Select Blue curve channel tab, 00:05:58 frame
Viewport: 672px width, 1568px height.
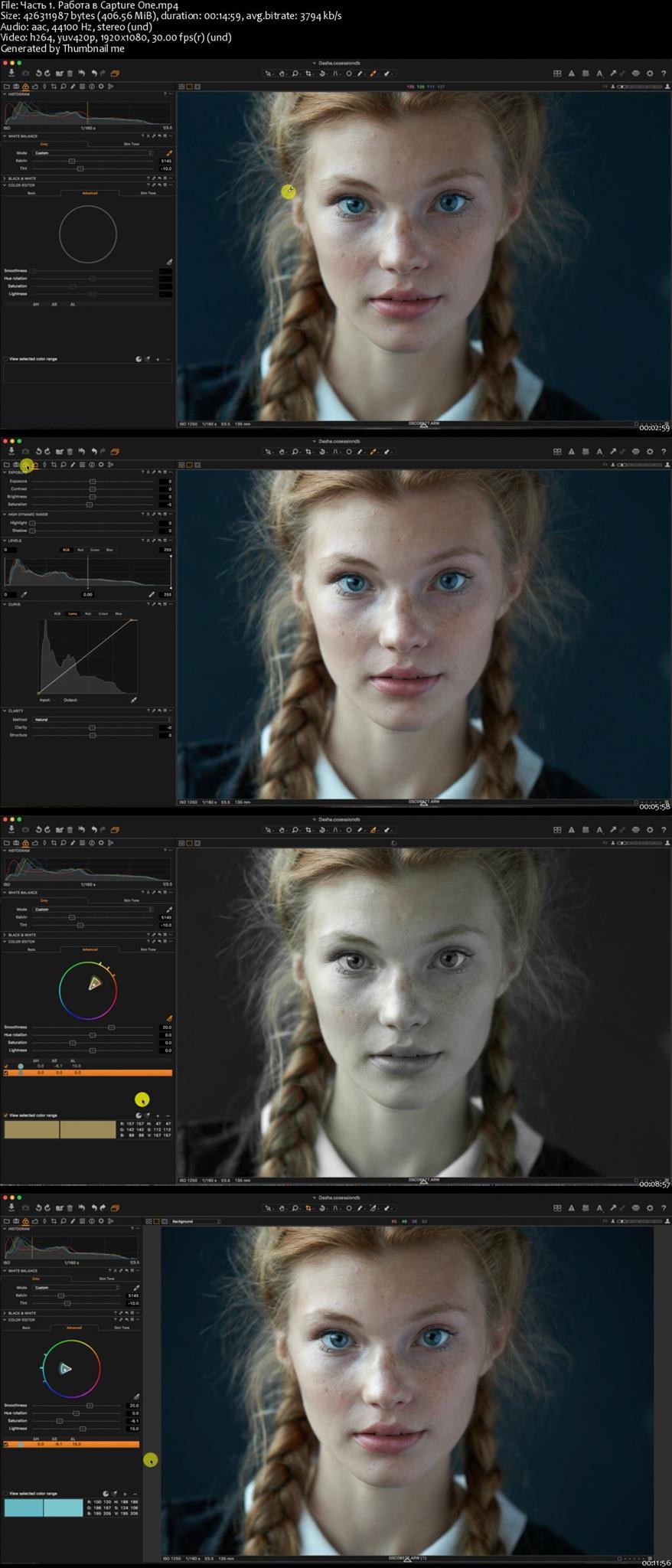pos(119,613)
